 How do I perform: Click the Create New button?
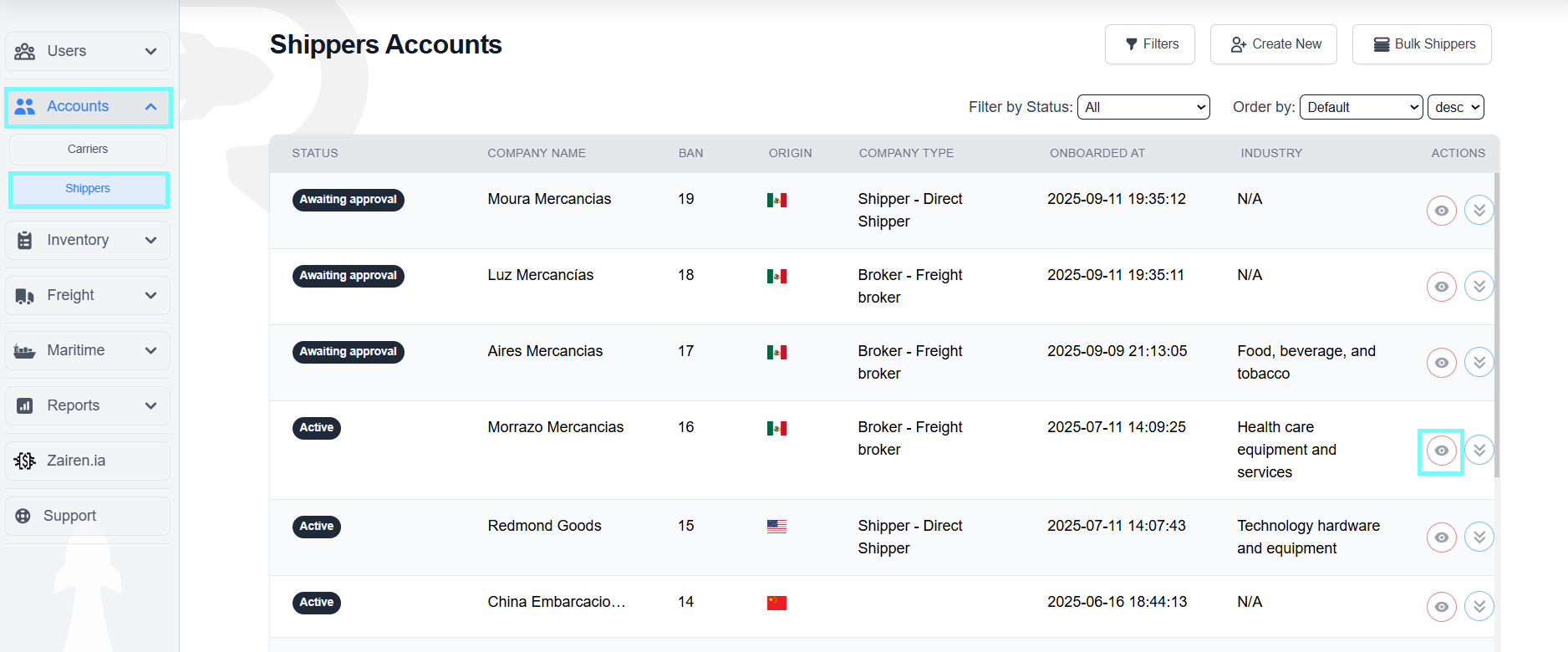[x=1274, y=44]
